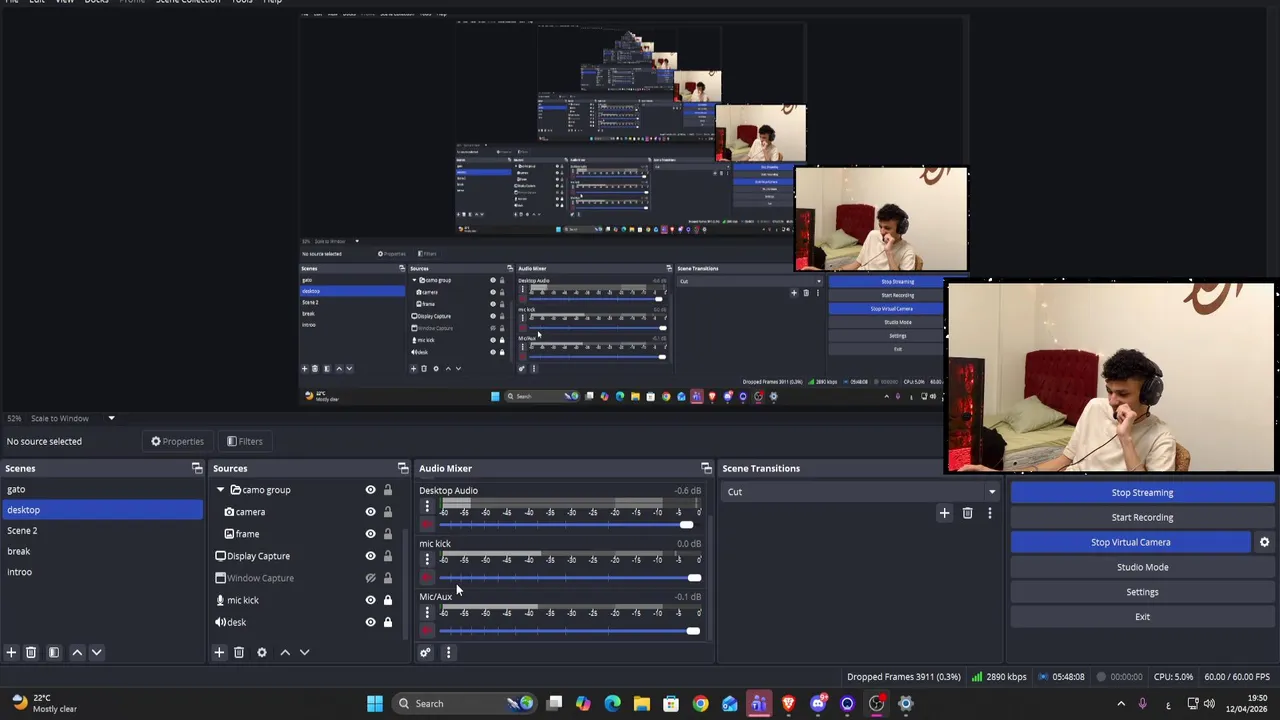Open Discord from taskbar

click(x=818, y=703)
